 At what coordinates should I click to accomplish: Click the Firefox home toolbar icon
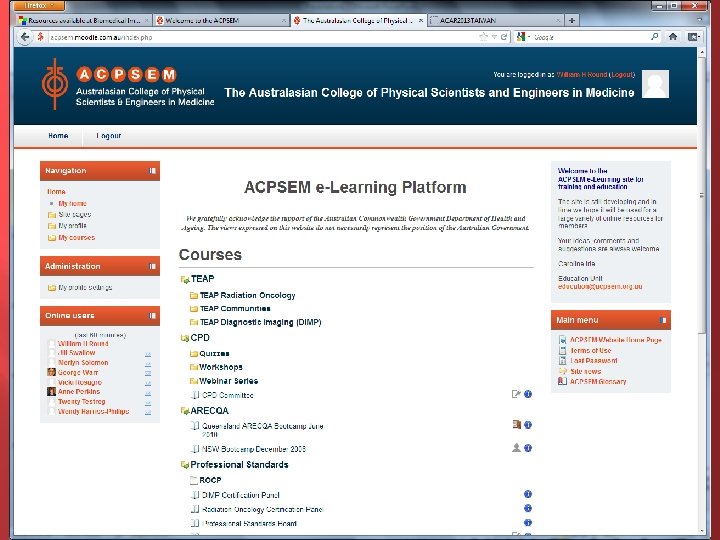click(673, 37)
